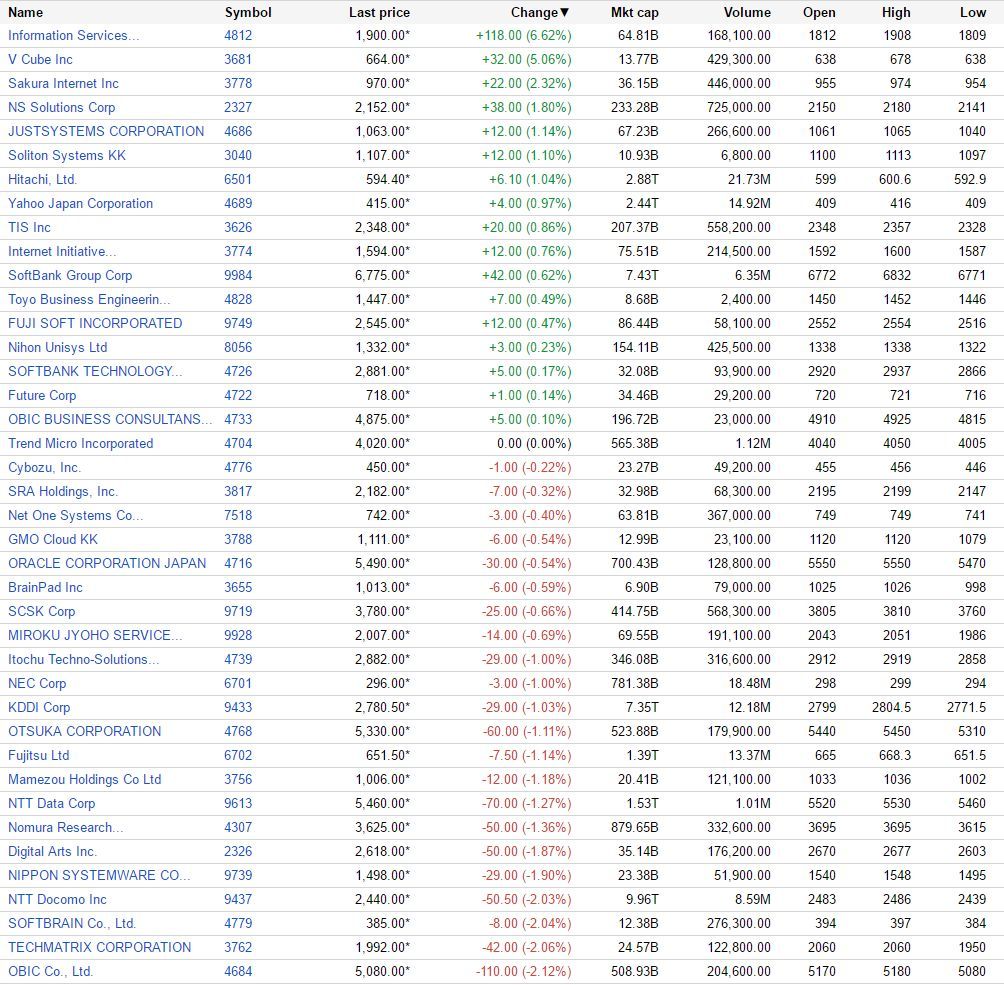The height and width of the screenshot is (985, 1004).
Task: Click ticker symbol 9433 for KDDI
Action: (x=238, y=708)
